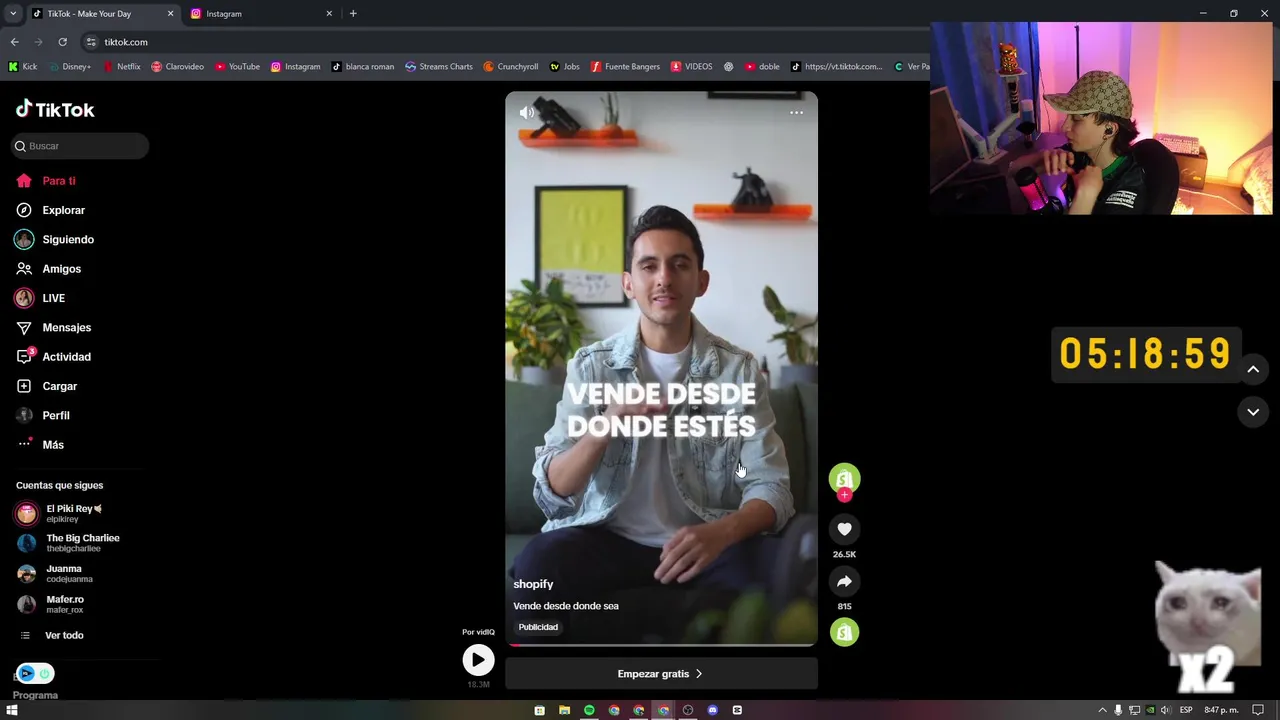Open the Streams Charts bookmark
The height and width of the screenshot is (720, 1280).
439,67
